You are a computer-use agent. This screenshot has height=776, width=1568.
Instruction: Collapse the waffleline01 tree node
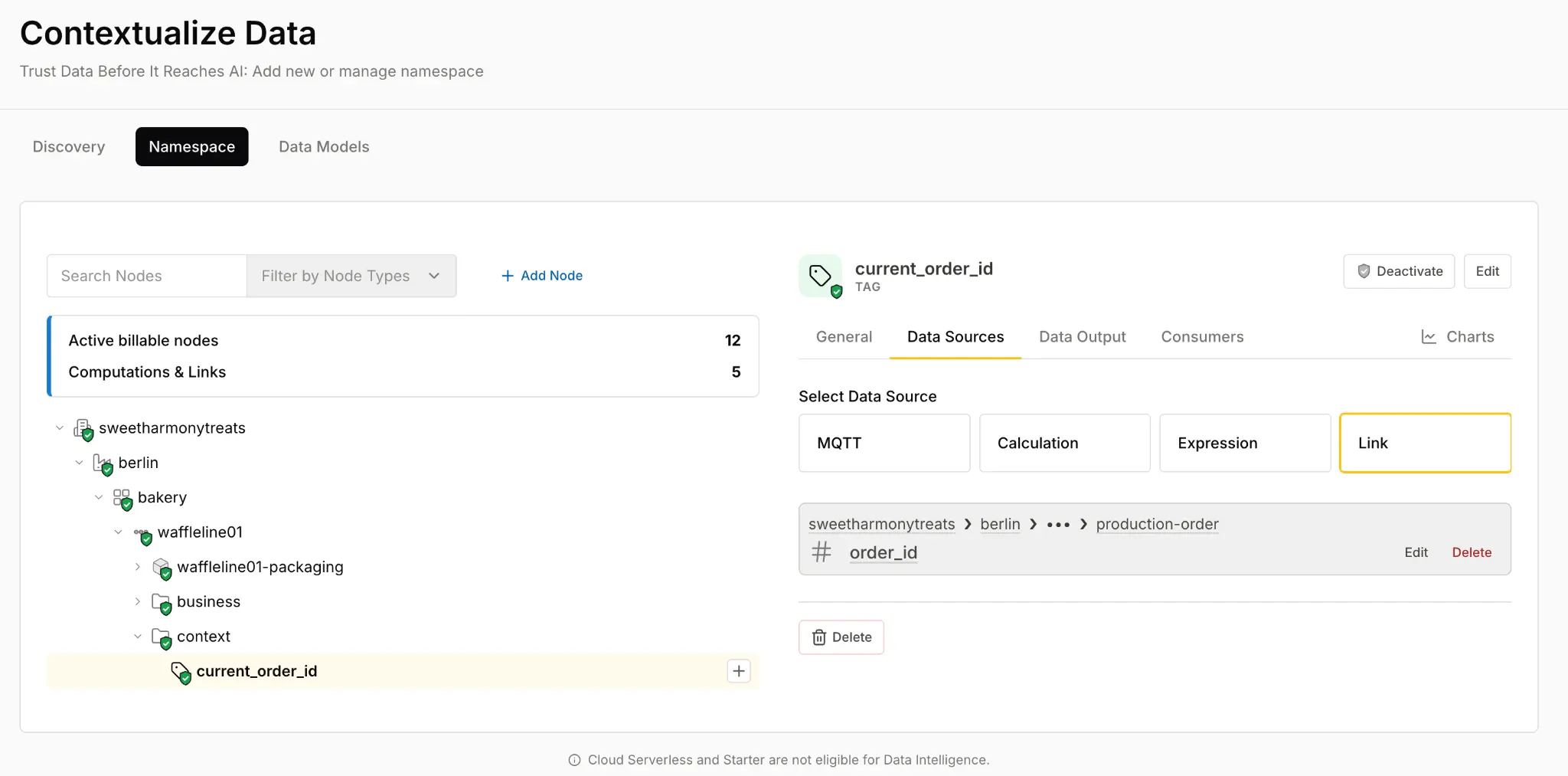tap(118, 532)
